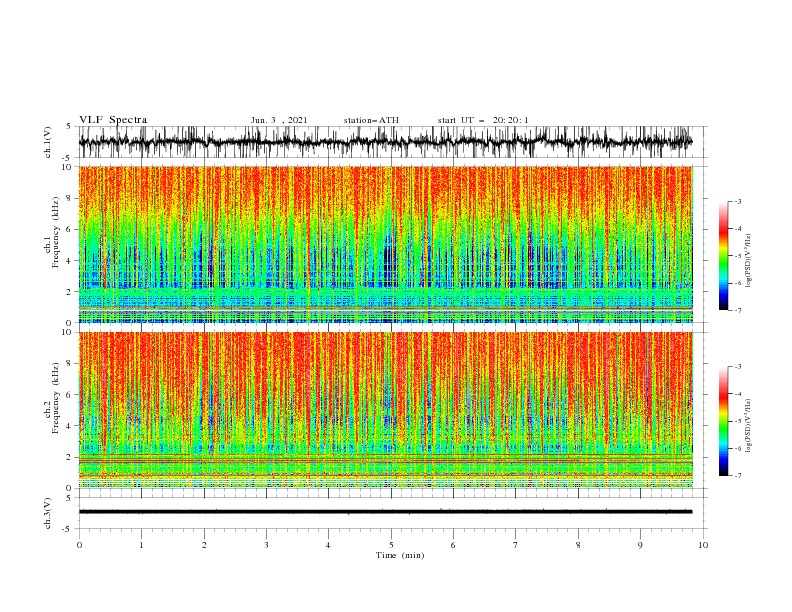The width and height of the screenshot is (792, 612).
Task: Click the "VLF Spectra" title text
Action: pyautogui.click(x=113, y=120)
